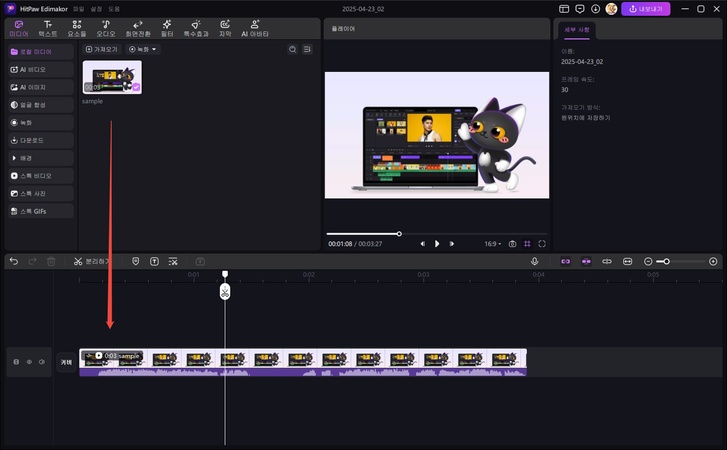The image size is (727, 450).
Task: Open the 자막 (Subtitles) tab
Action: point(225,29)
